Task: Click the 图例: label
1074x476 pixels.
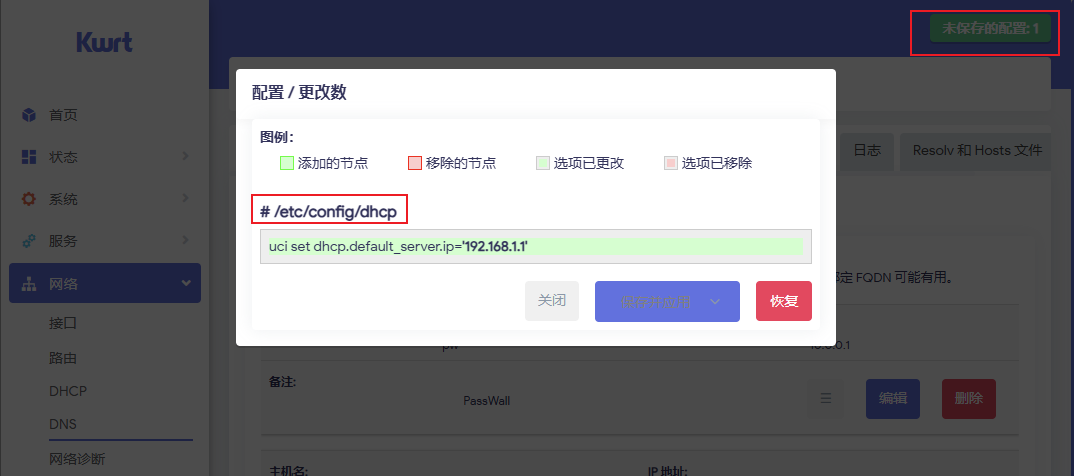Action: pos(277,137)
